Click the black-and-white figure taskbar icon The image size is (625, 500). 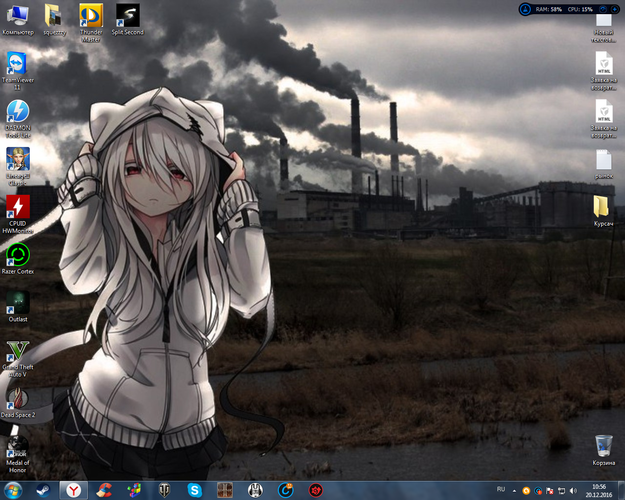point(255,490)
